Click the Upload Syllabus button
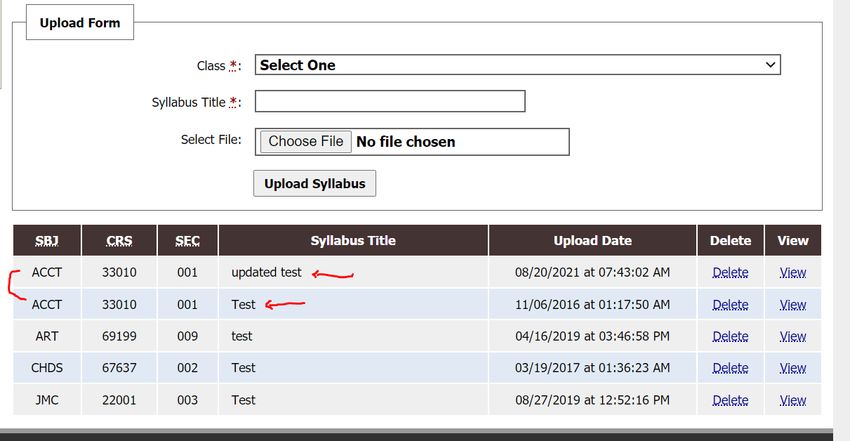 click(x=314, y=184)
